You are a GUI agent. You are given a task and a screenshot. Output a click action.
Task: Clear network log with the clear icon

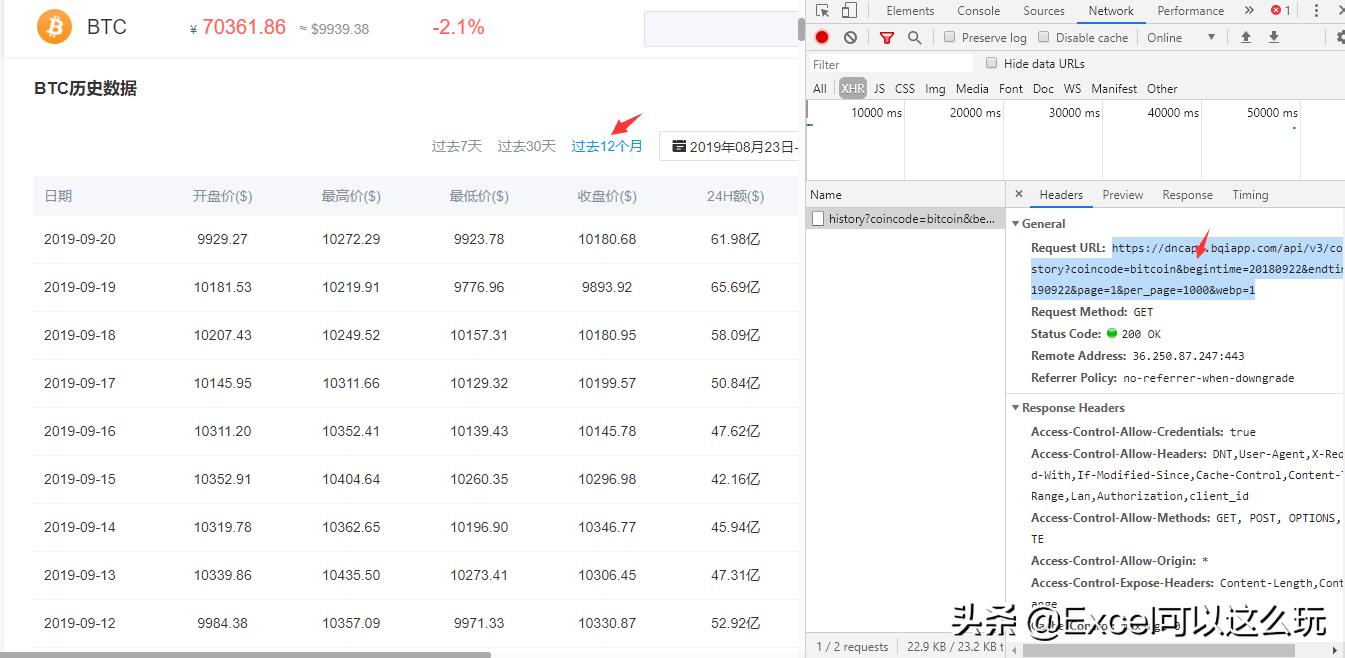850,37
